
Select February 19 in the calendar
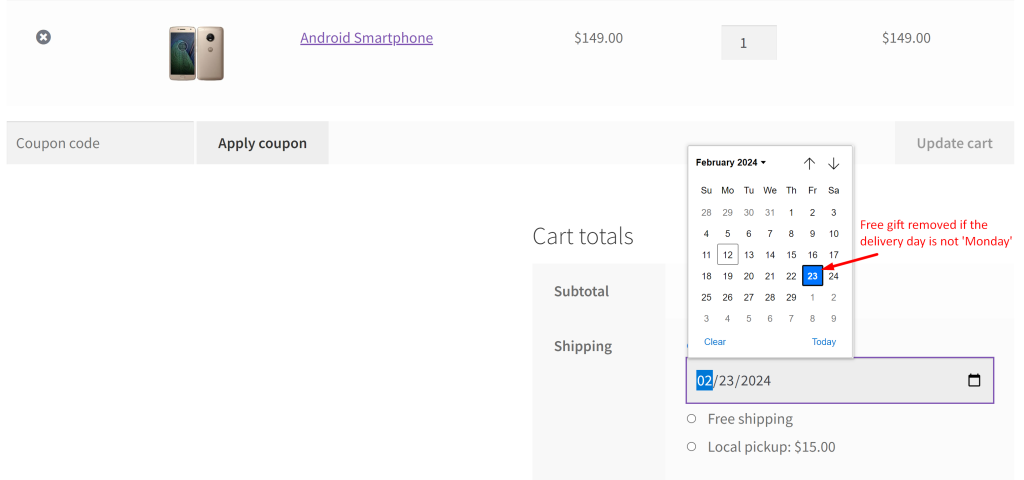coord(728,276)
